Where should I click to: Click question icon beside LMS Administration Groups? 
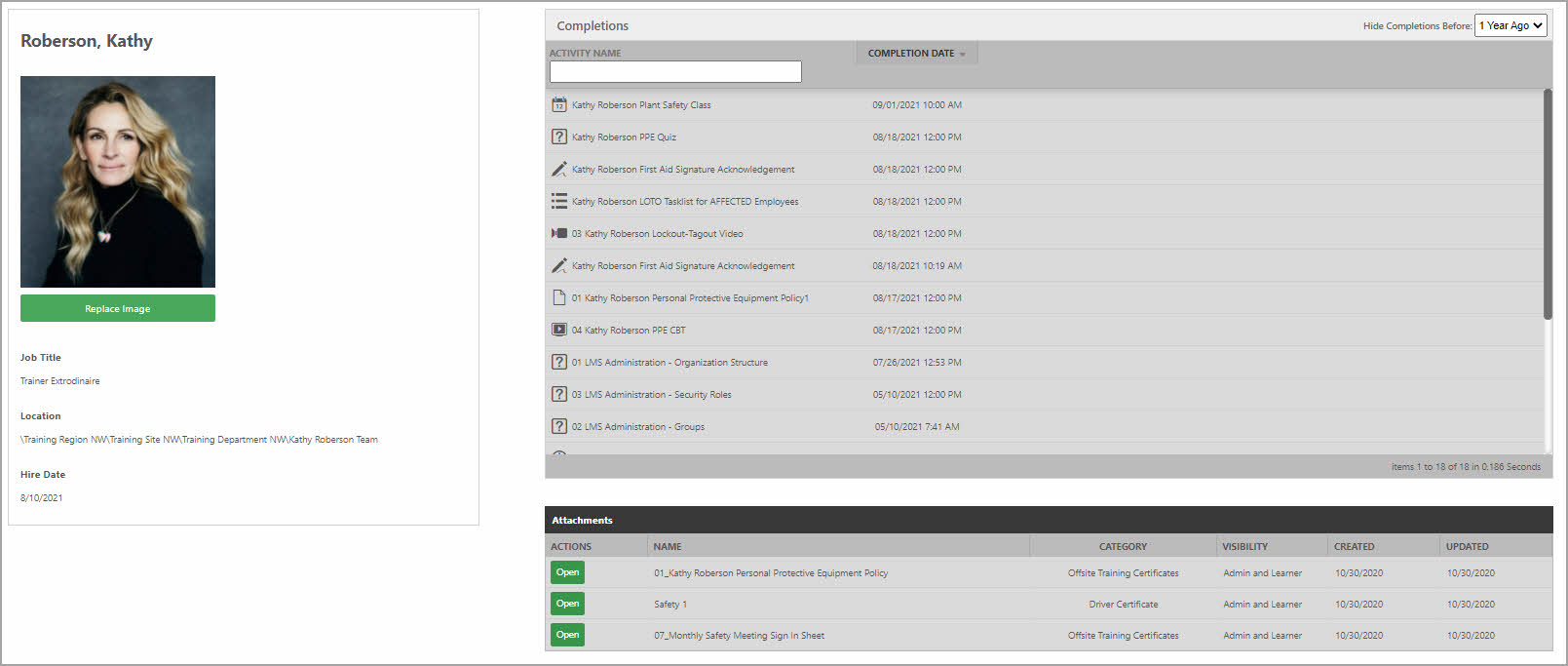(x=559, y=426)
